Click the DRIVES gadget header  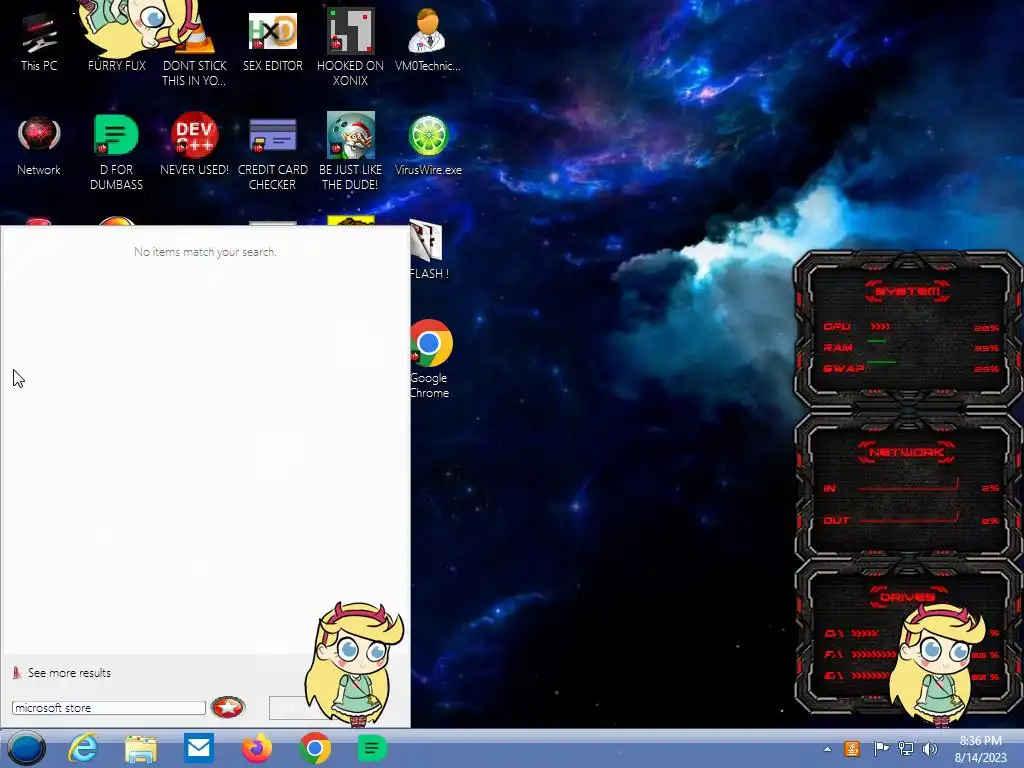pyautogui.click(x=907, y=596)
